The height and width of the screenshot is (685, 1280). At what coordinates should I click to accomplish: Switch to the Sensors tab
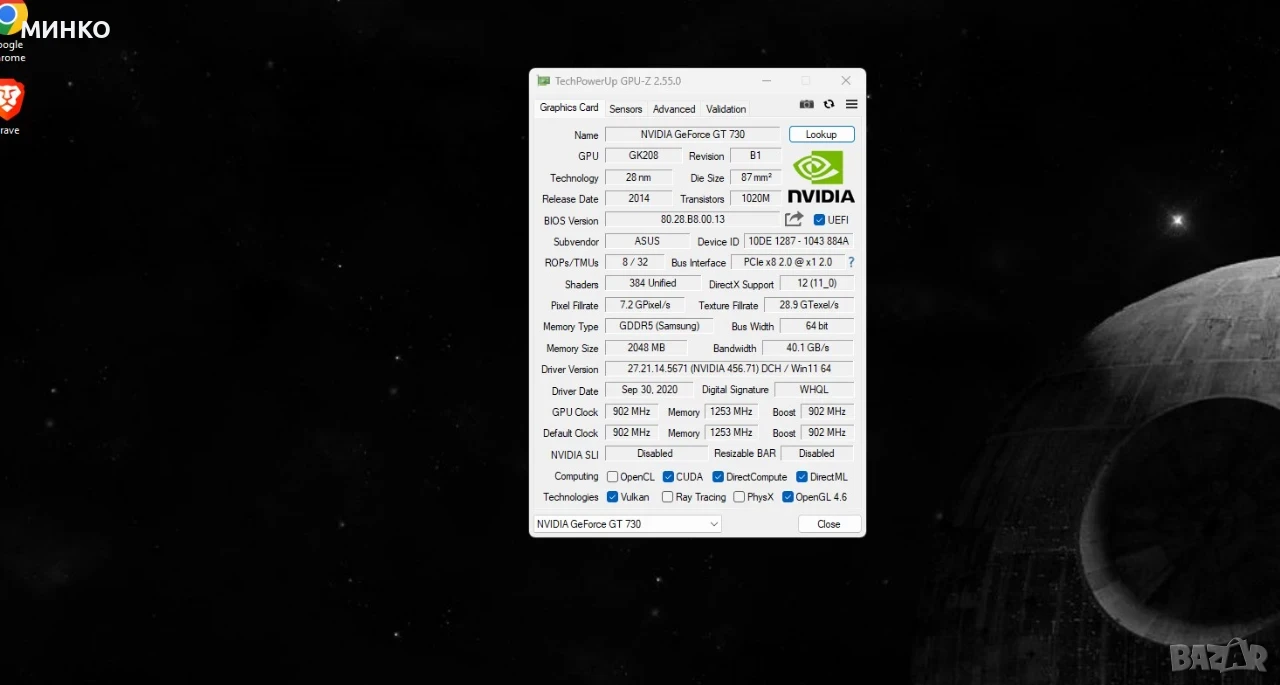point(626,109)
